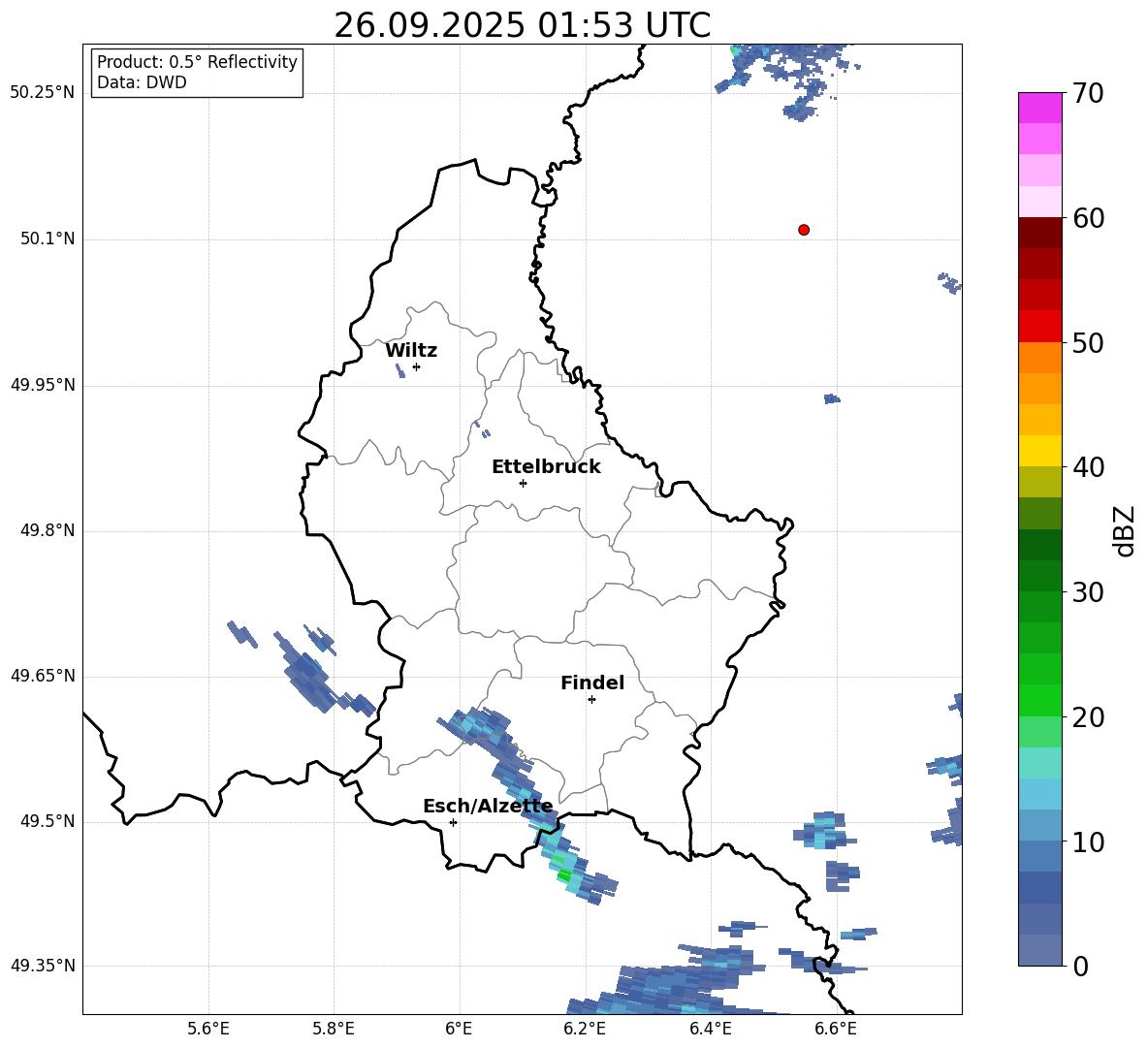Click the olive swatch just below 40
This screenshot has height=1048, width=1148.
[x=1040, y=482]
